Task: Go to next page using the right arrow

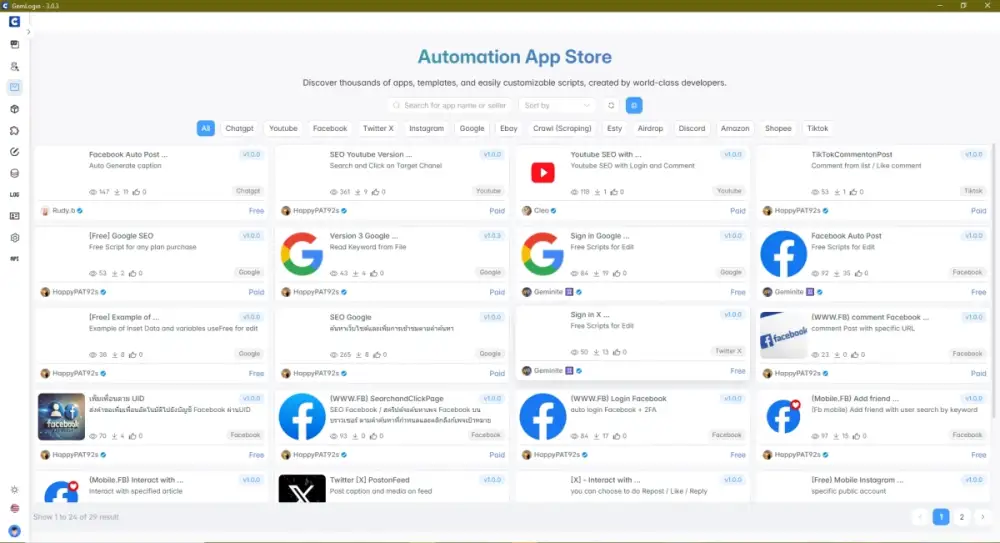Action: [x=982, y=517]
